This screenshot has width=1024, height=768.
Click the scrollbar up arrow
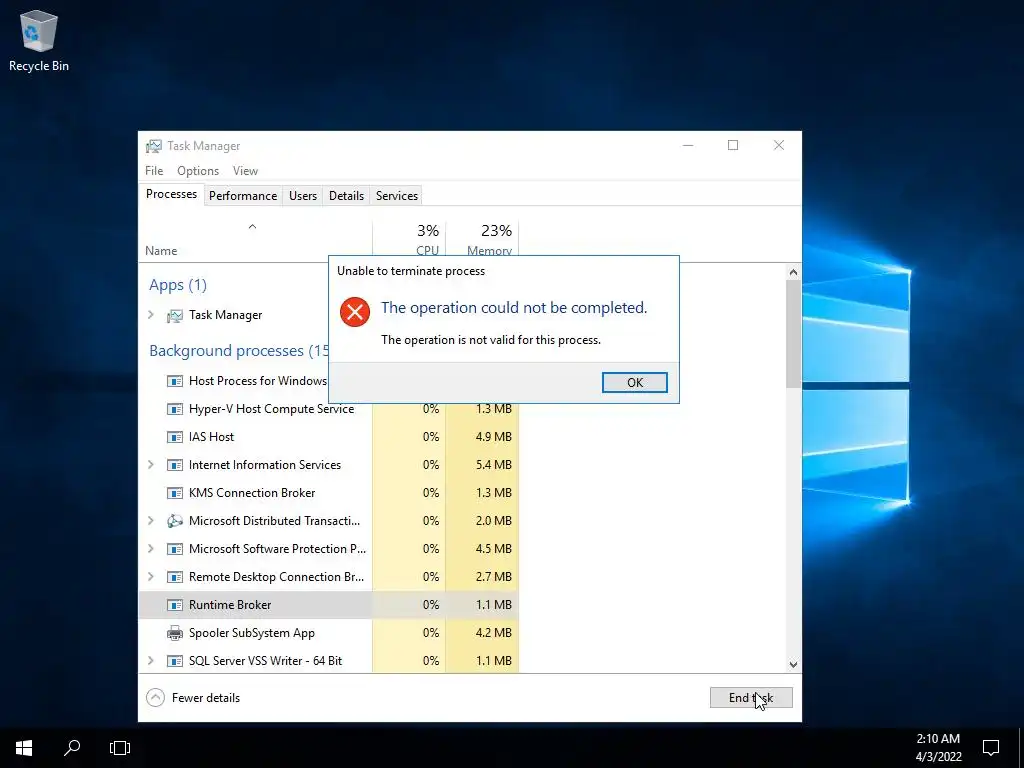pos(793,272)
